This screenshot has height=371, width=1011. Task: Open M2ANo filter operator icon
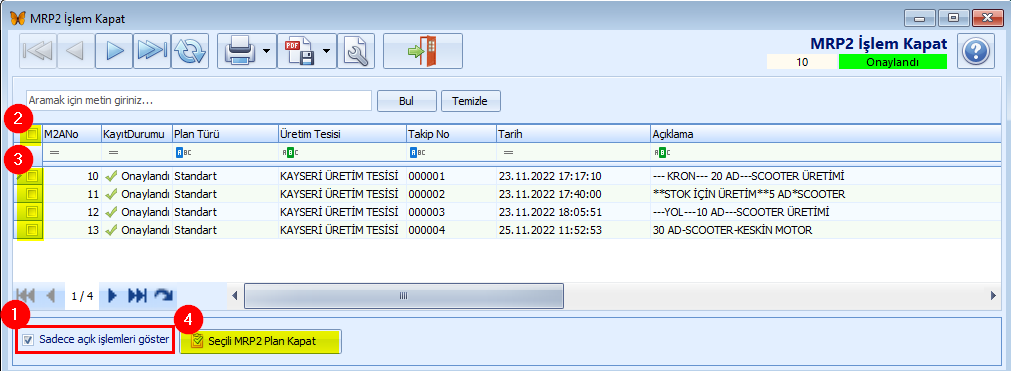coord(55,153)
